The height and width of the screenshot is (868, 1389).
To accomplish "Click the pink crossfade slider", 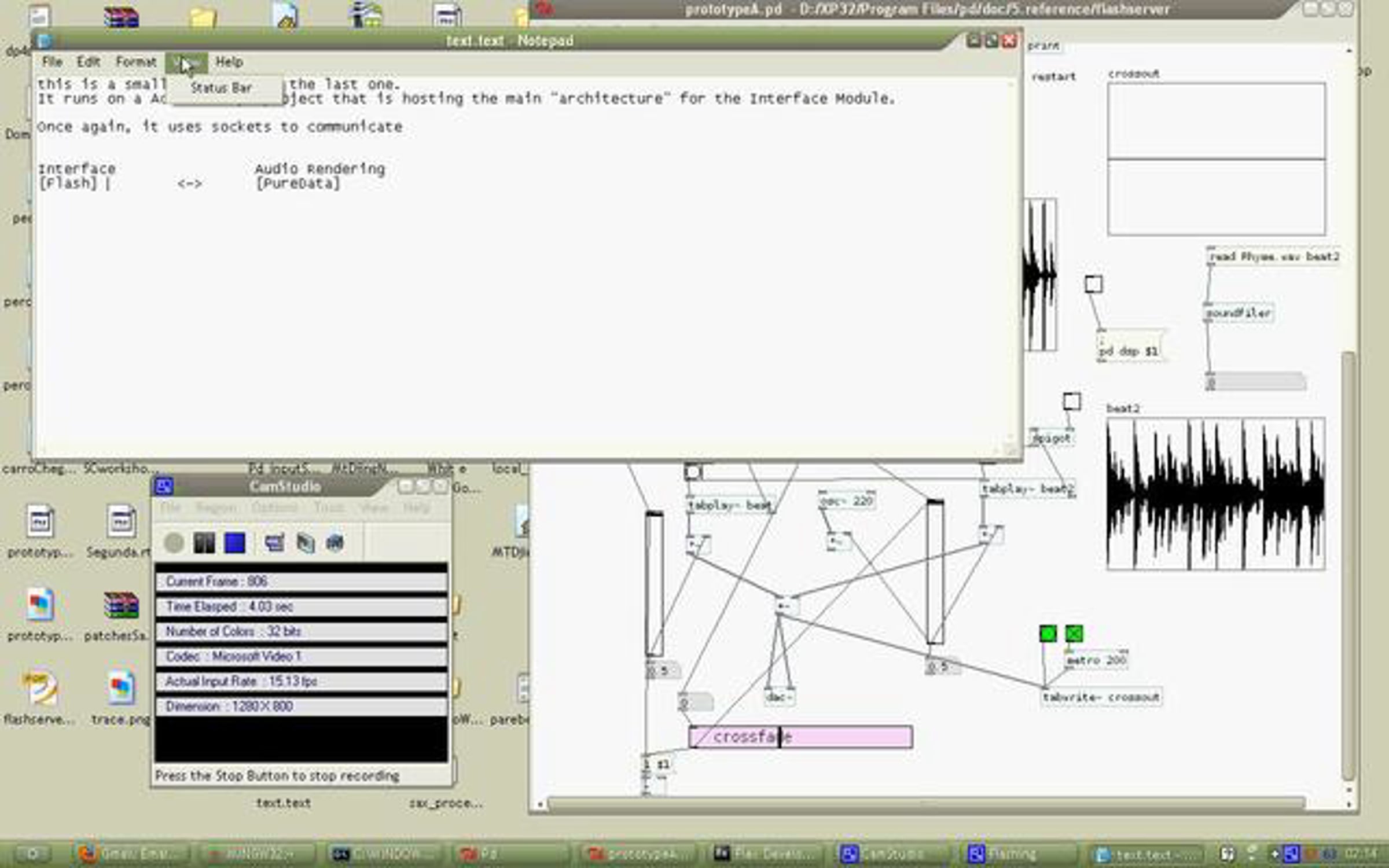I will click(800, 737).
